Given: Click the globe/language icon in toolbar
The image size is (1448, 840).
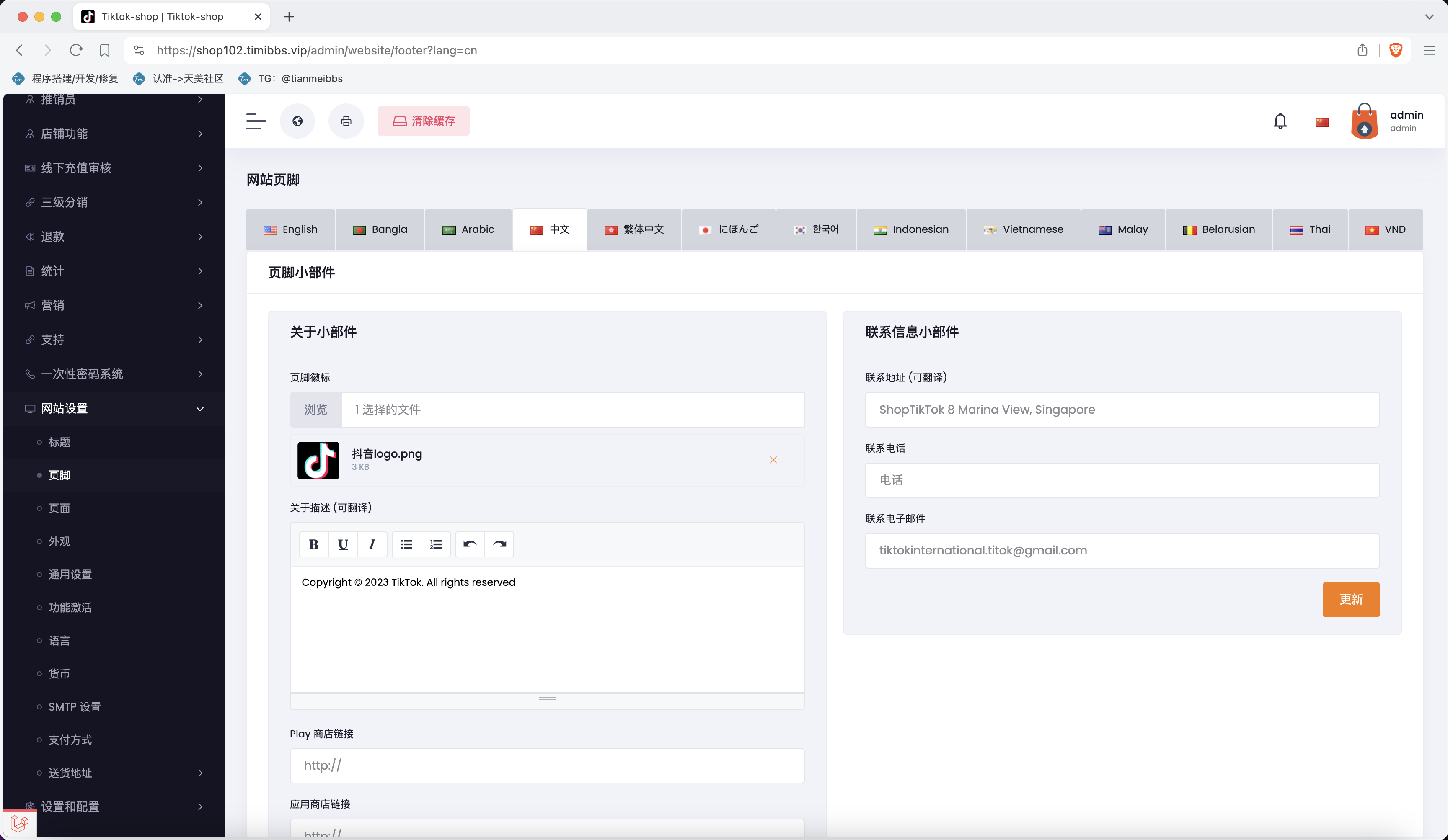Looking at the screenshot, I should [298, 121].
